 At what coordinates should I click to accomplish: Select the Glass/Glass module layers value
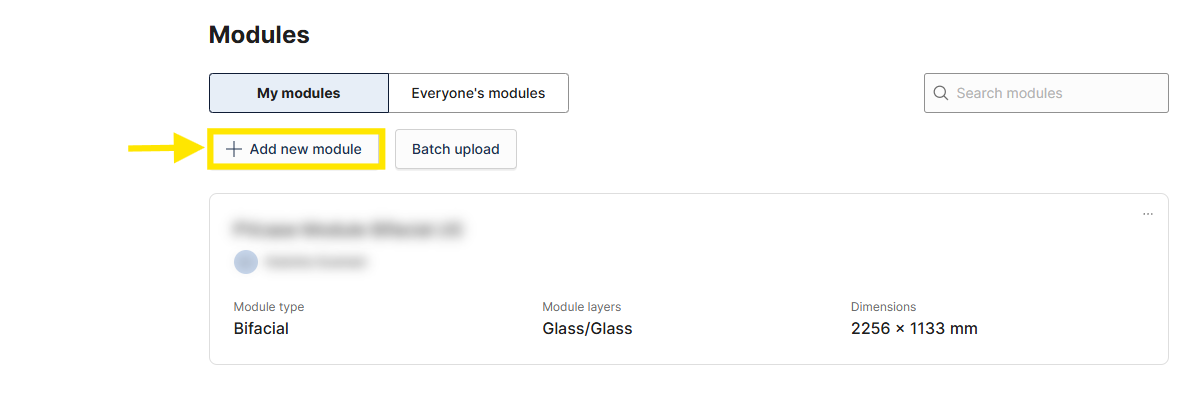coord(587,329)
